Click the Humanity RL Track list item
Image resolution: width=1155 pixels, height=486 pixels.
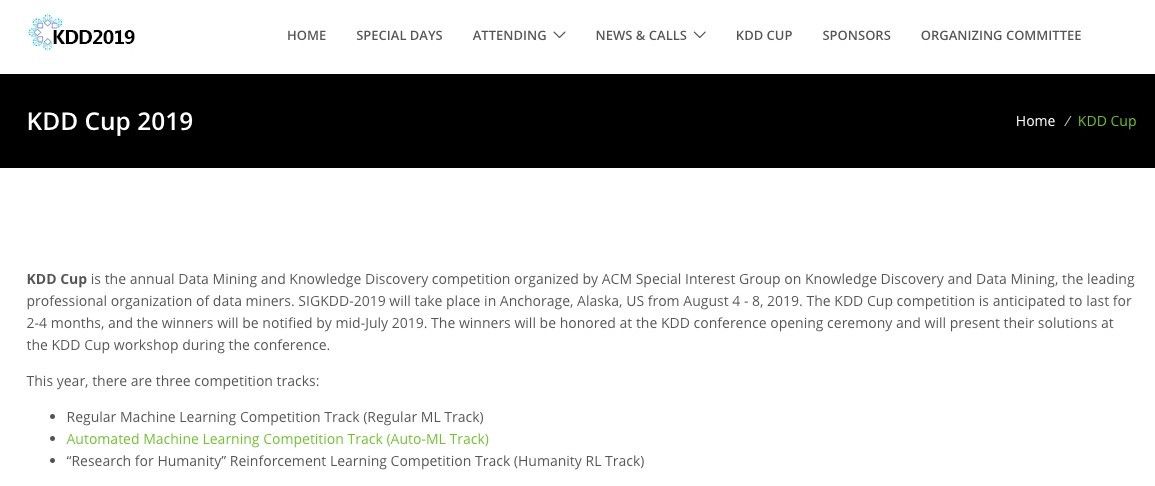(x=355, y=461)
